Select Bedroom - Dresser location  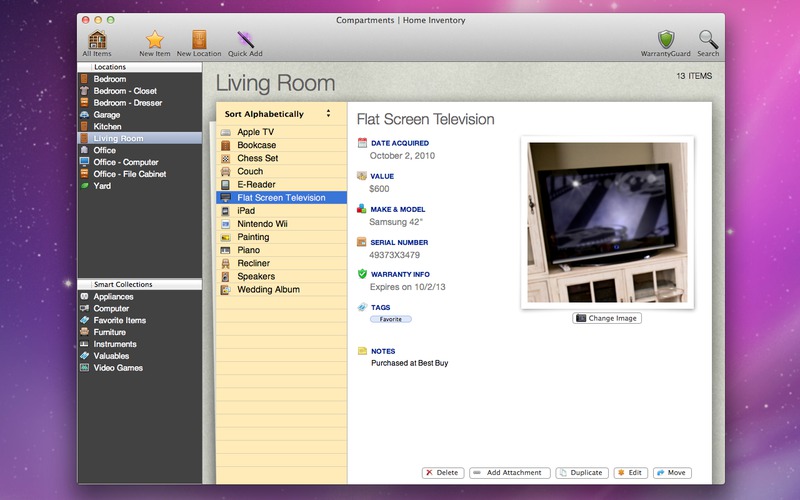tap(139, 103)
